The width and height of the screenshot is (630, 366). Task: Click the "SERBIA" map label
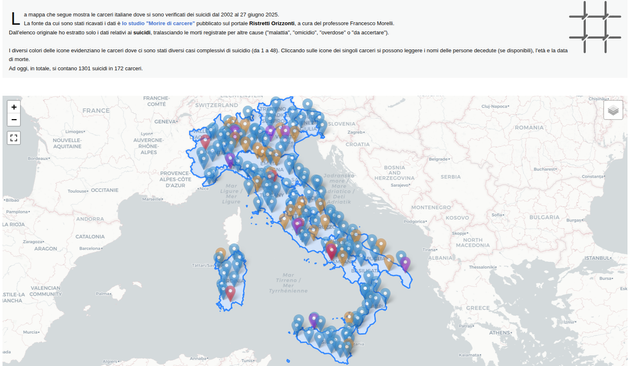pos(450,177)
